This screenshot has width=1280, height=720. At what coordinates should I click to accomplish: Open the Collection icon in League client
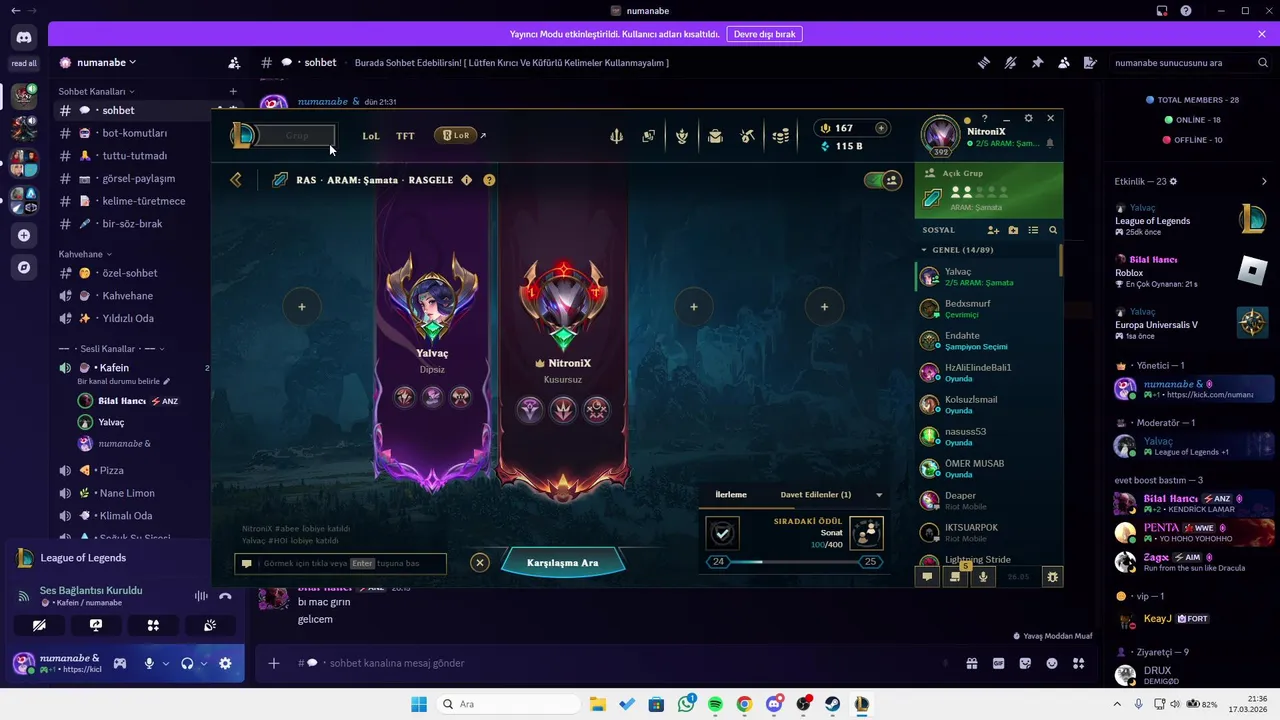tap(648, 136)
